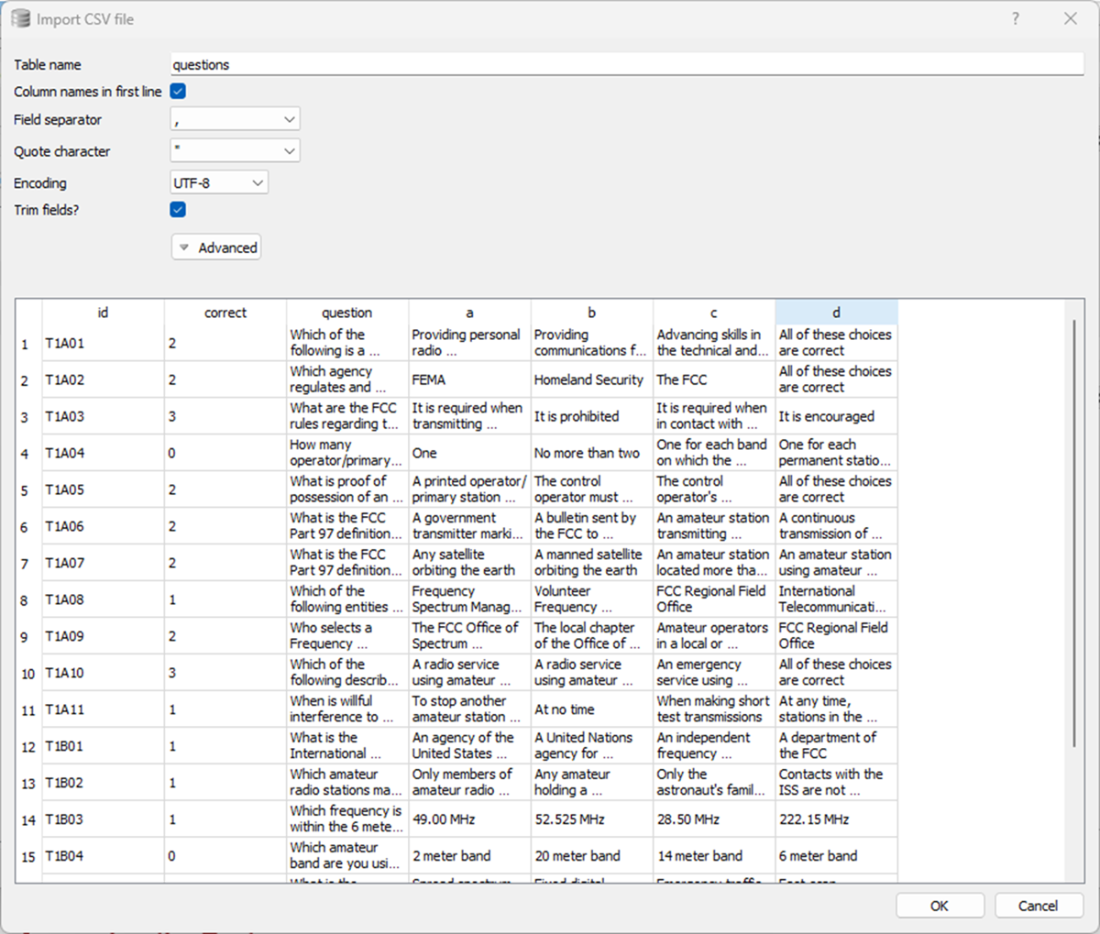Confirm import with the OK button
1100x934 pixels.
[939, 906]
